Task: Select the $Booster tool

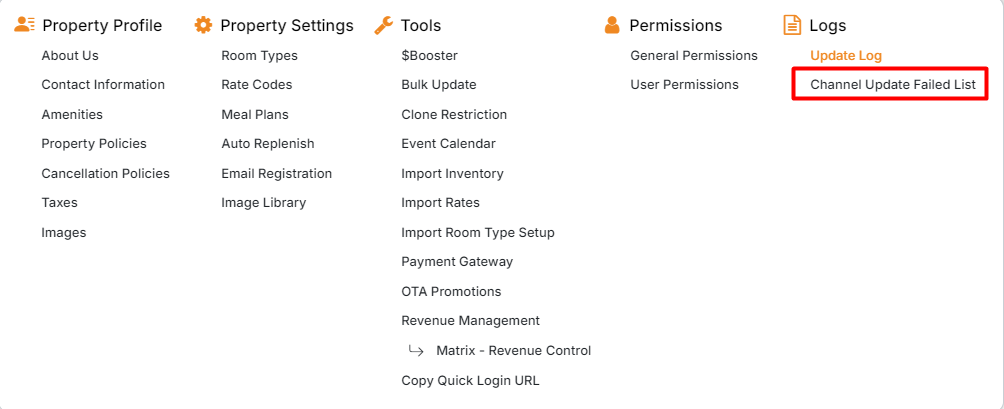Action: (x=429, y=56)
